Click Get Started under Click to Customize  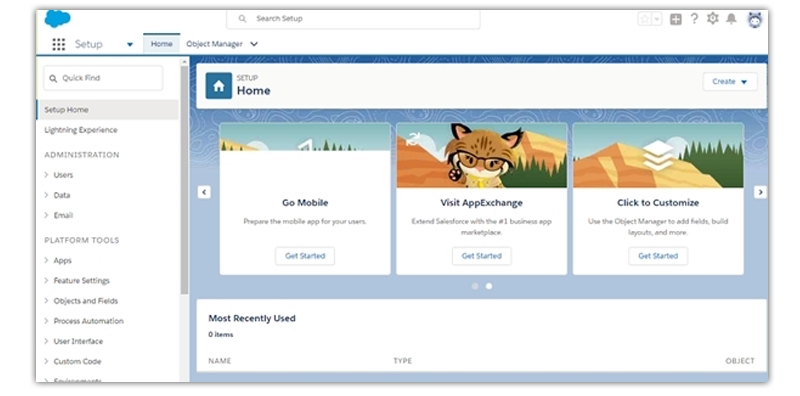658,256
